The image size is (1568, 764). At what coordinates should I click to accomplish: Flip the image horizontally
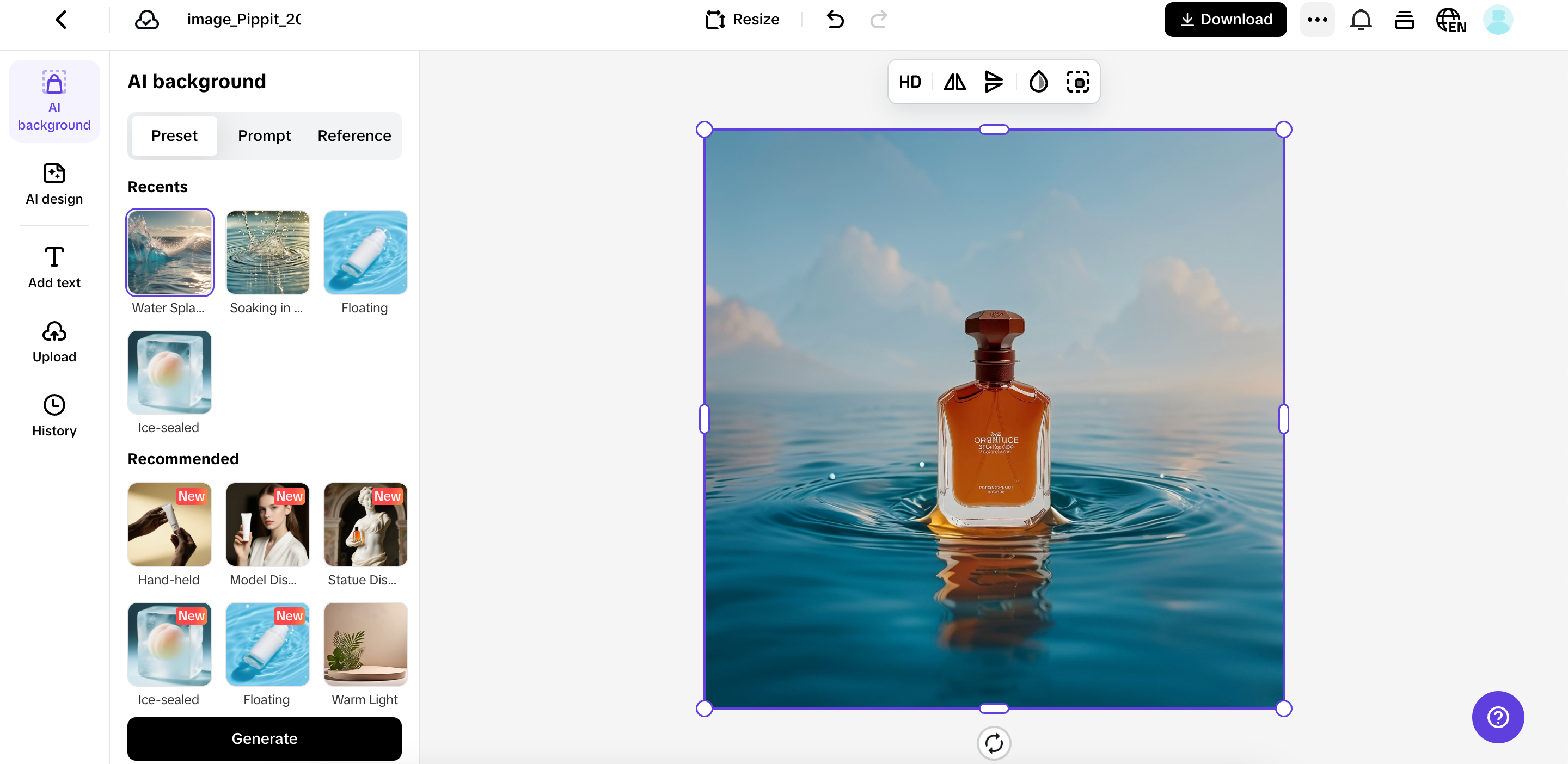click(954, 82)
